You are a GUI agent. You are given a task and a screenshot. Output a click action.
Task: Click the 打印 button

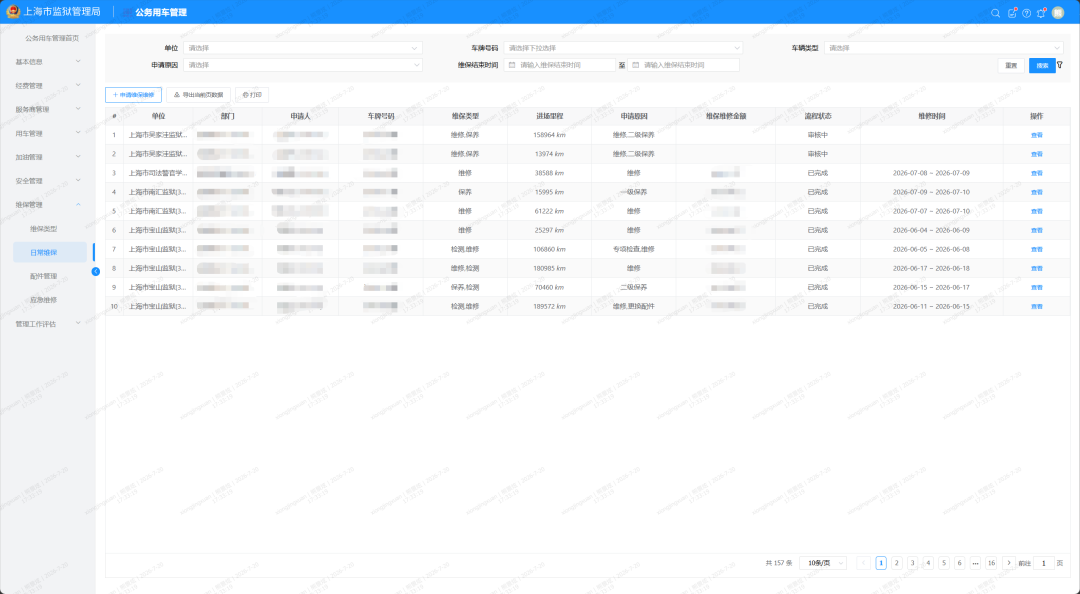[252, 95]
